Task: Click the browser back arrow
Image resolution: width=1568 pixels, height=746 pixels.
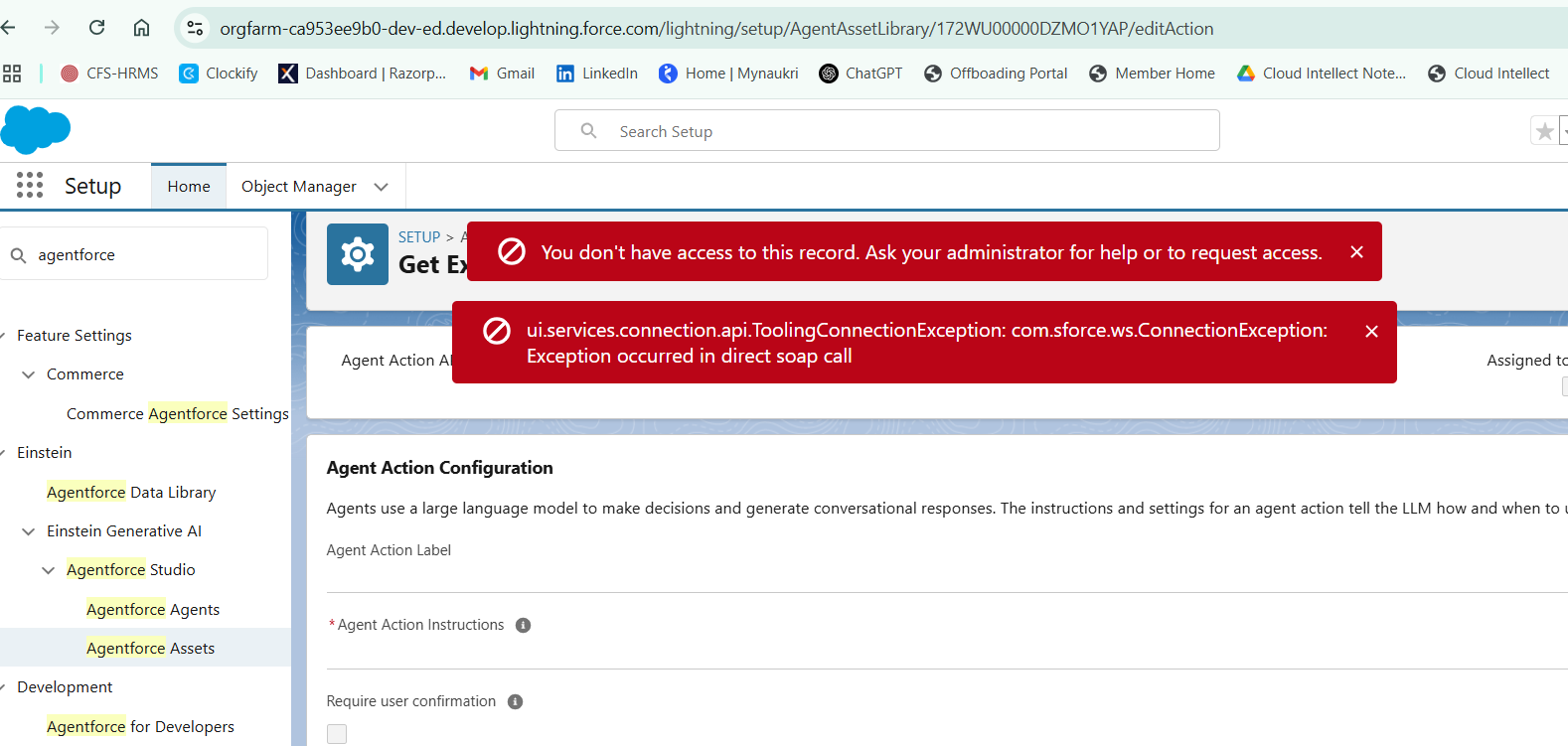Action: (x=9, y=28)
